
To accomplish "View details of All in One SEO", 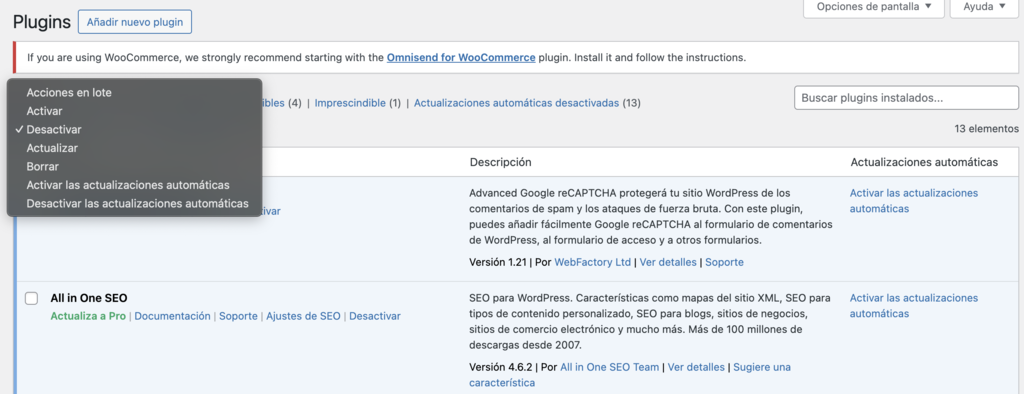I will coord(696,367).
